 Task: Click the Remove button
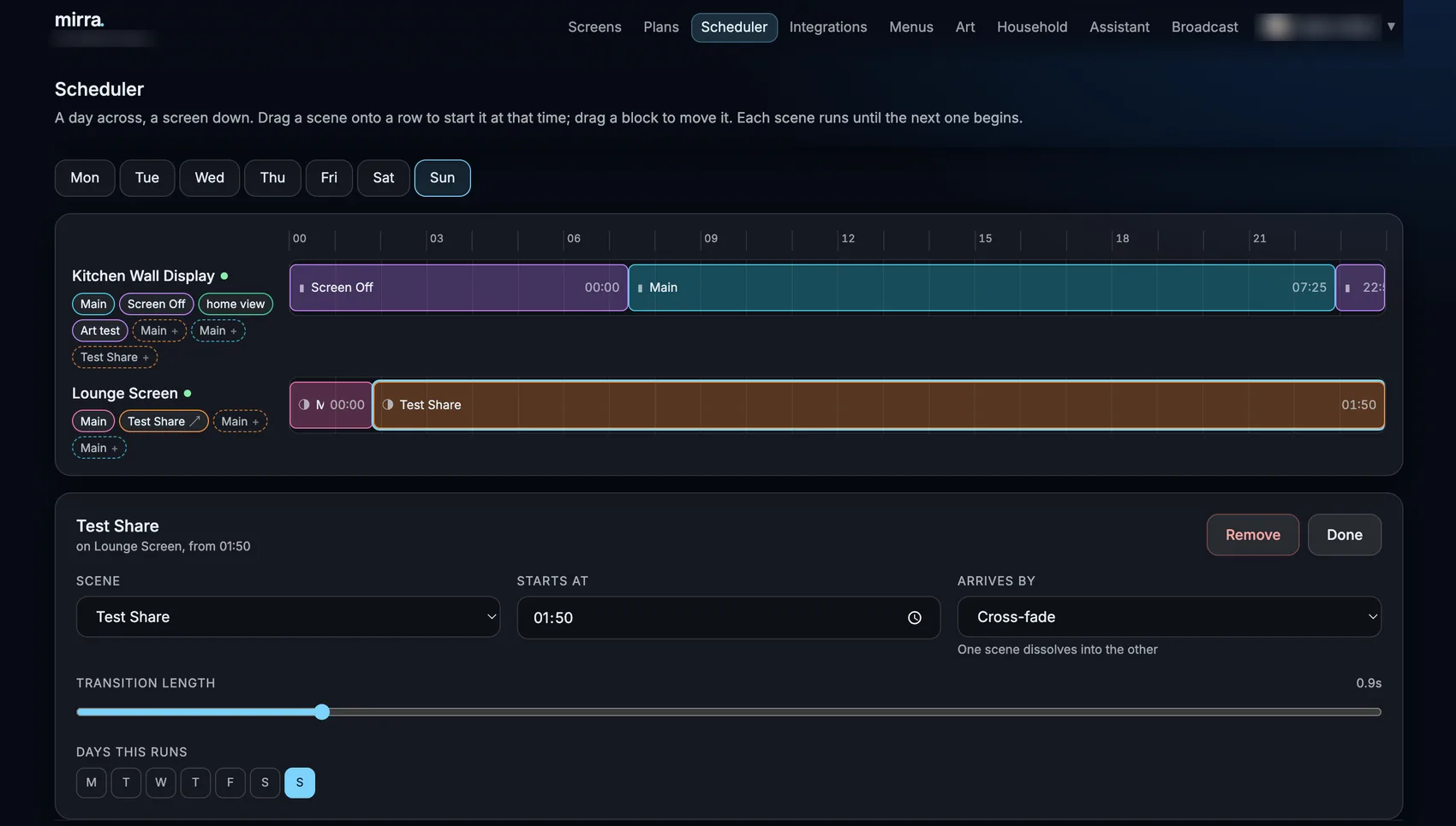click(1253, 535)
